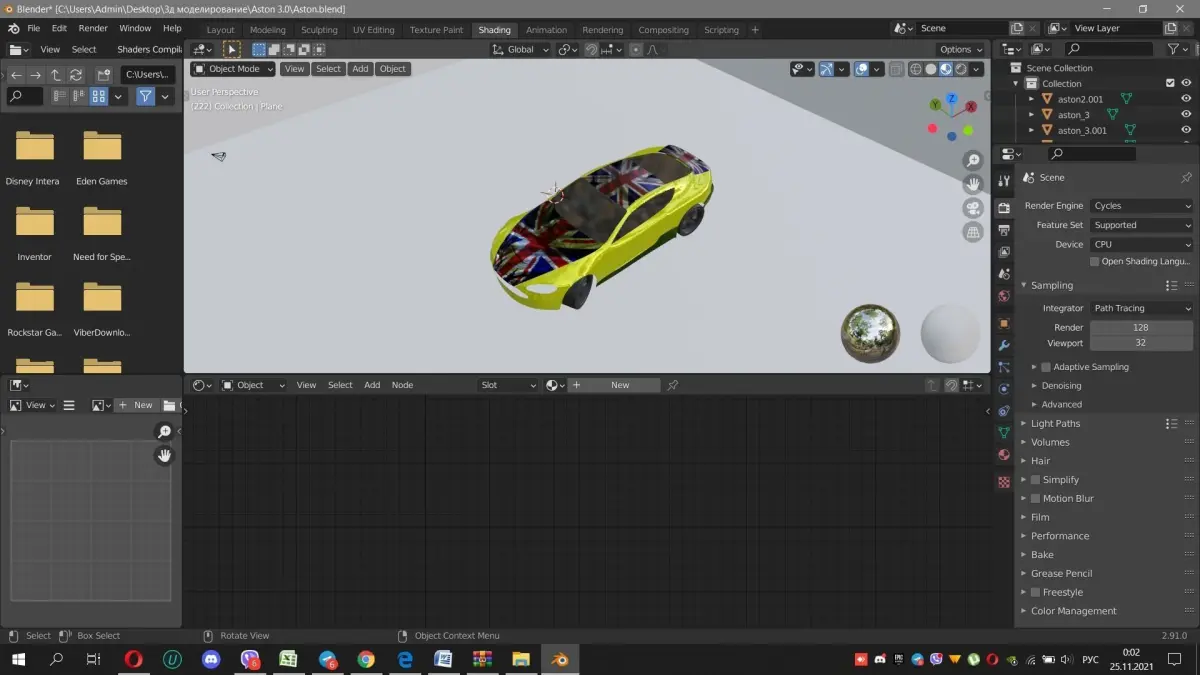This screenshot has height=675, width=1200.
Task: Select rendered viewport shading
Action: (x=961, y=69)
